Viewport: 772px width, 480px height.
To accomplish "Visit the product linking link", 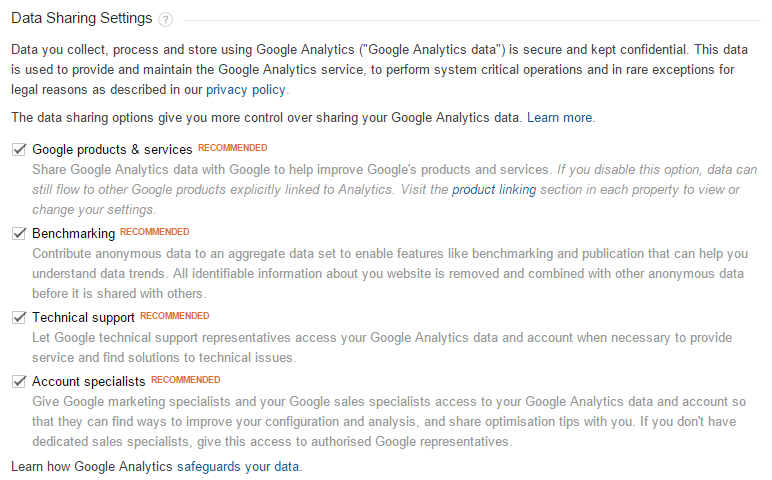I will [x=494, y=189].
